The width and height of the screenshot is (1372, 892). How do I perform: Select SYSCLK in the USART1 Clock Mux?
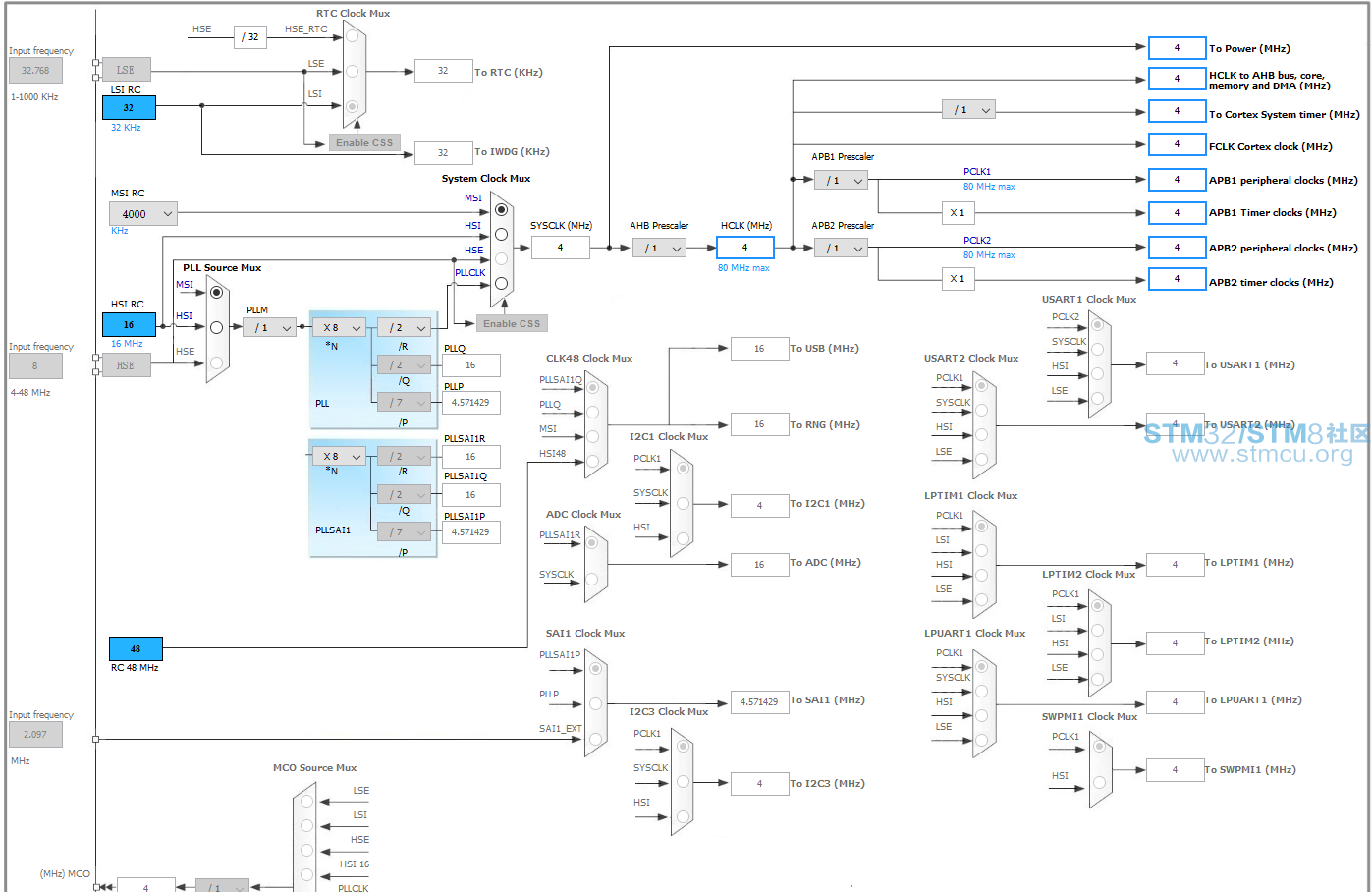pyautogui.click(x=1097, y=349)
